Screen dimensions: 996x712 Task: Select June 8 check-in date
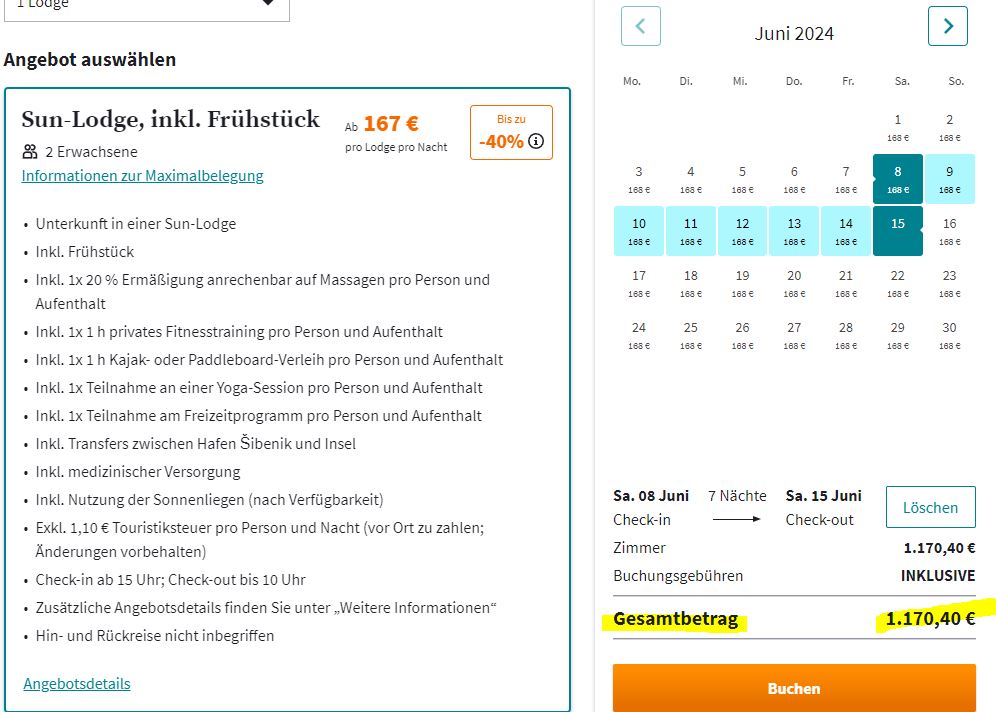pos(898,179)
